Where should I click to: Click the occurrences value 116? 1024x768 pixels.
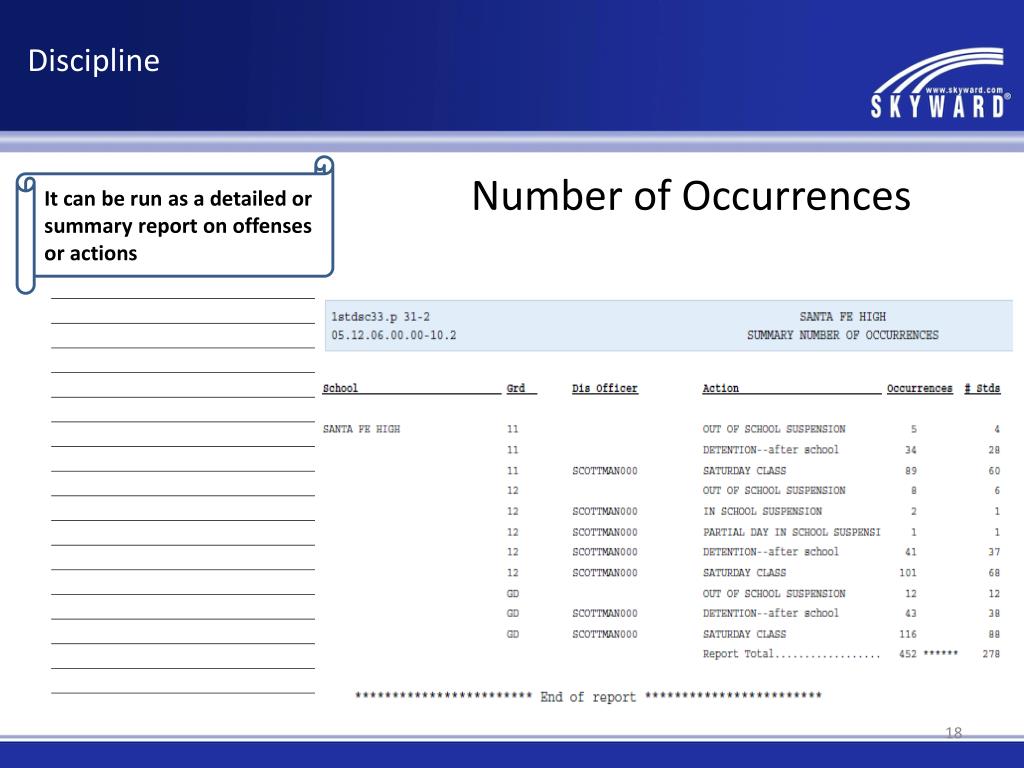pyautogui.click(x=908, y=634)
